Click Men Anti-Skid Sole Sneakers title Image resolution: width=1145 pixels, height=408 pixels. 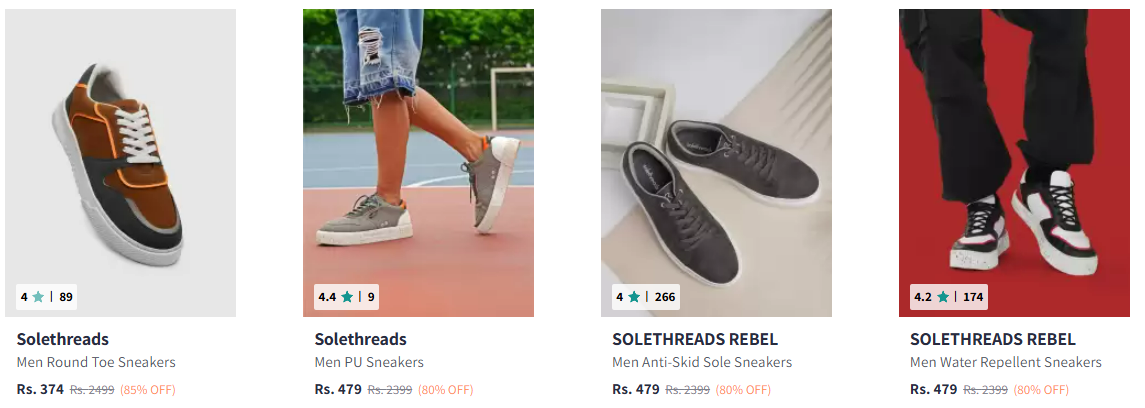[702, 362]
